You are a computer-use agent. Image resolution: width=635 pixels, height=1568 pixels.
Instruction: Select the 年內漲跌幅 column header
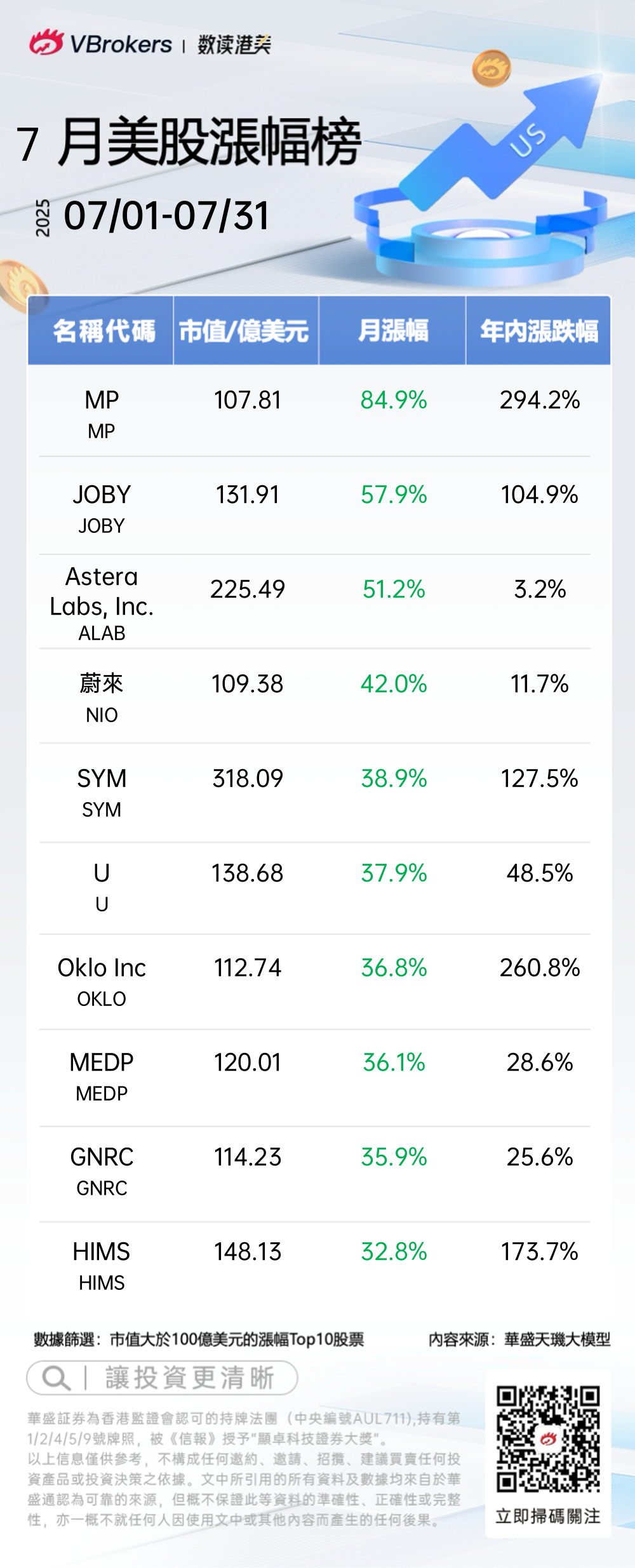pos(538,331)
